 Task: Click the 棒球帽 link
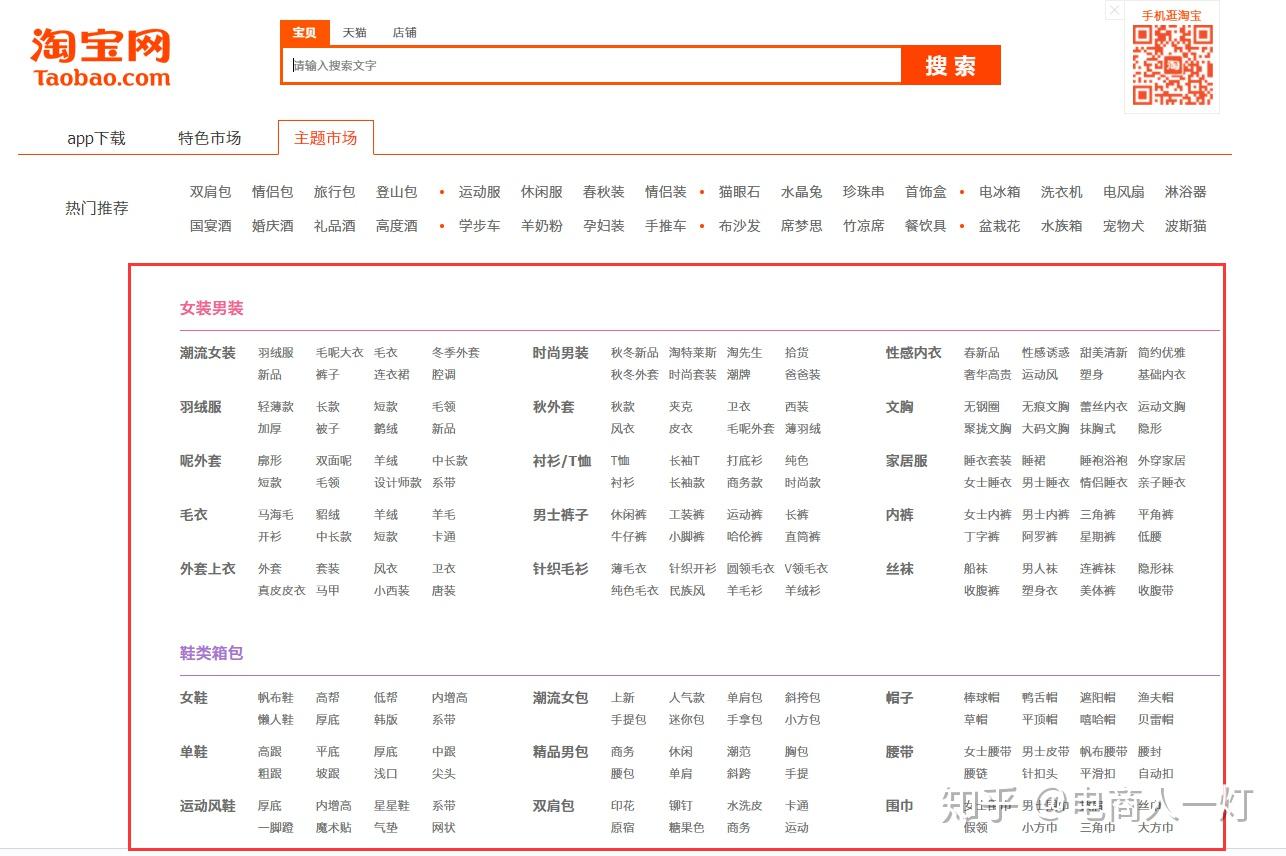point(982,698)
